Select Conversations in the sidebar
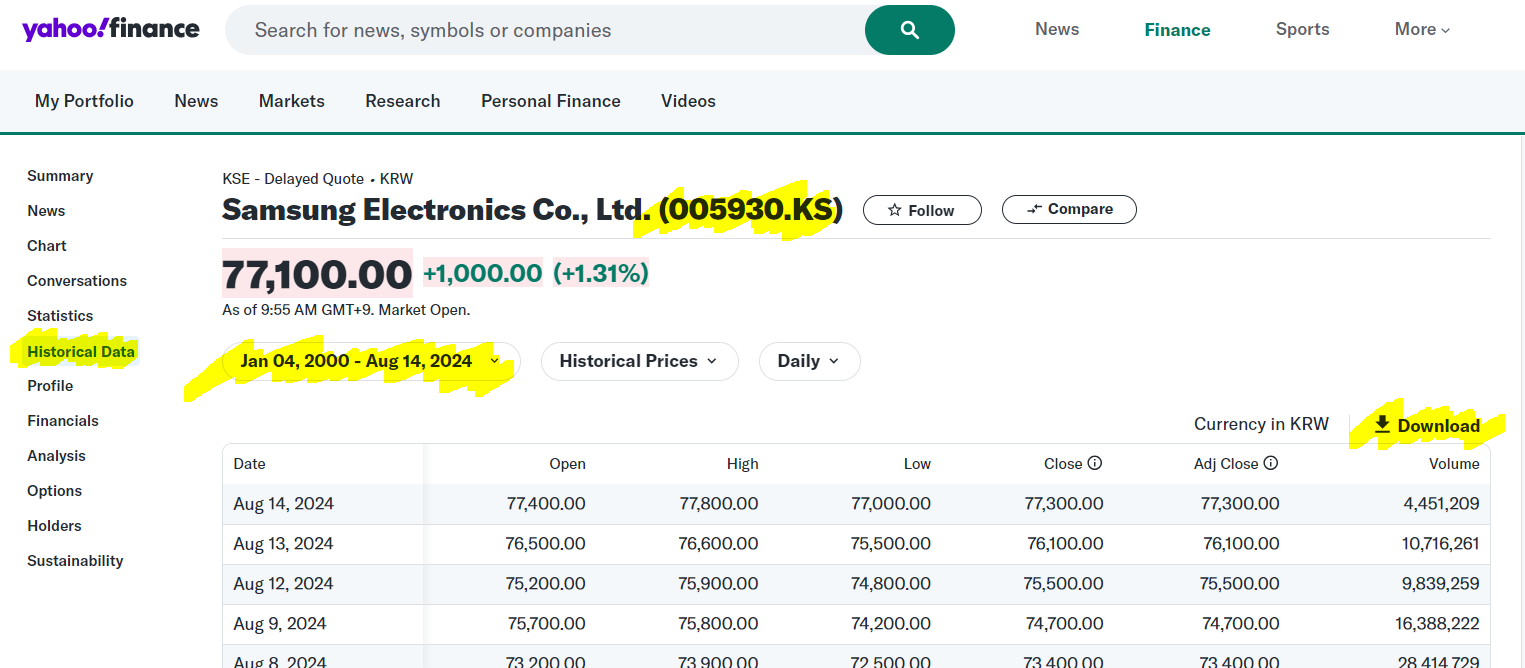1525x668 pixels. click(x=77, y=281)
